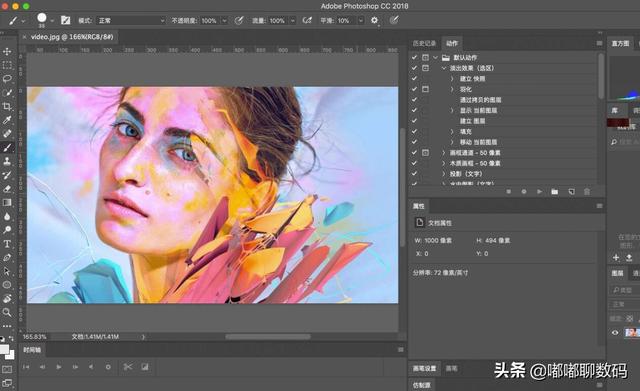Expand the 木质画框 - 50 像素 action
This screenshot has width=640, height=391.
(x=444, y=163)
